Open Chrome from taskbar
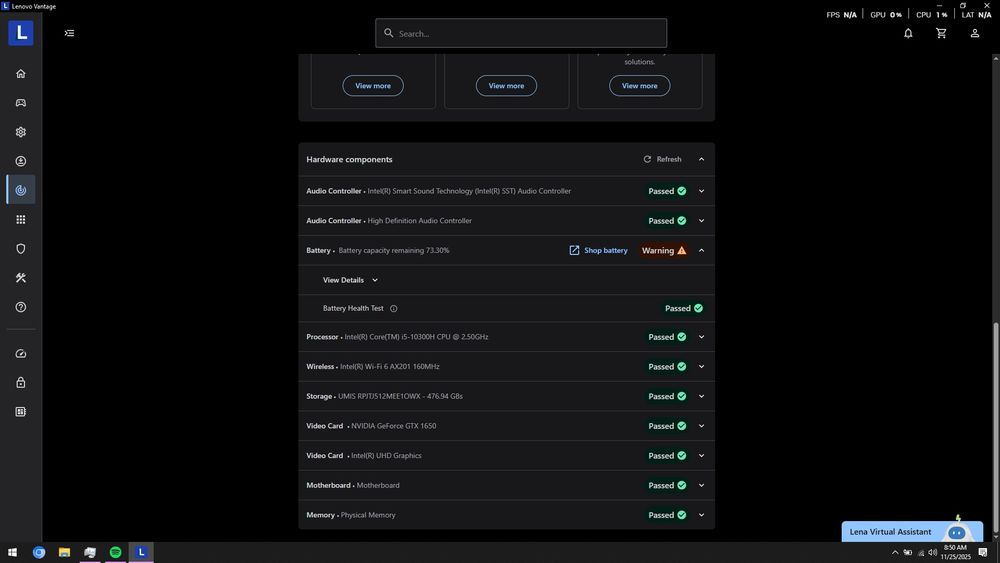This screenshot has width=1000, height=563. (39, 552)
